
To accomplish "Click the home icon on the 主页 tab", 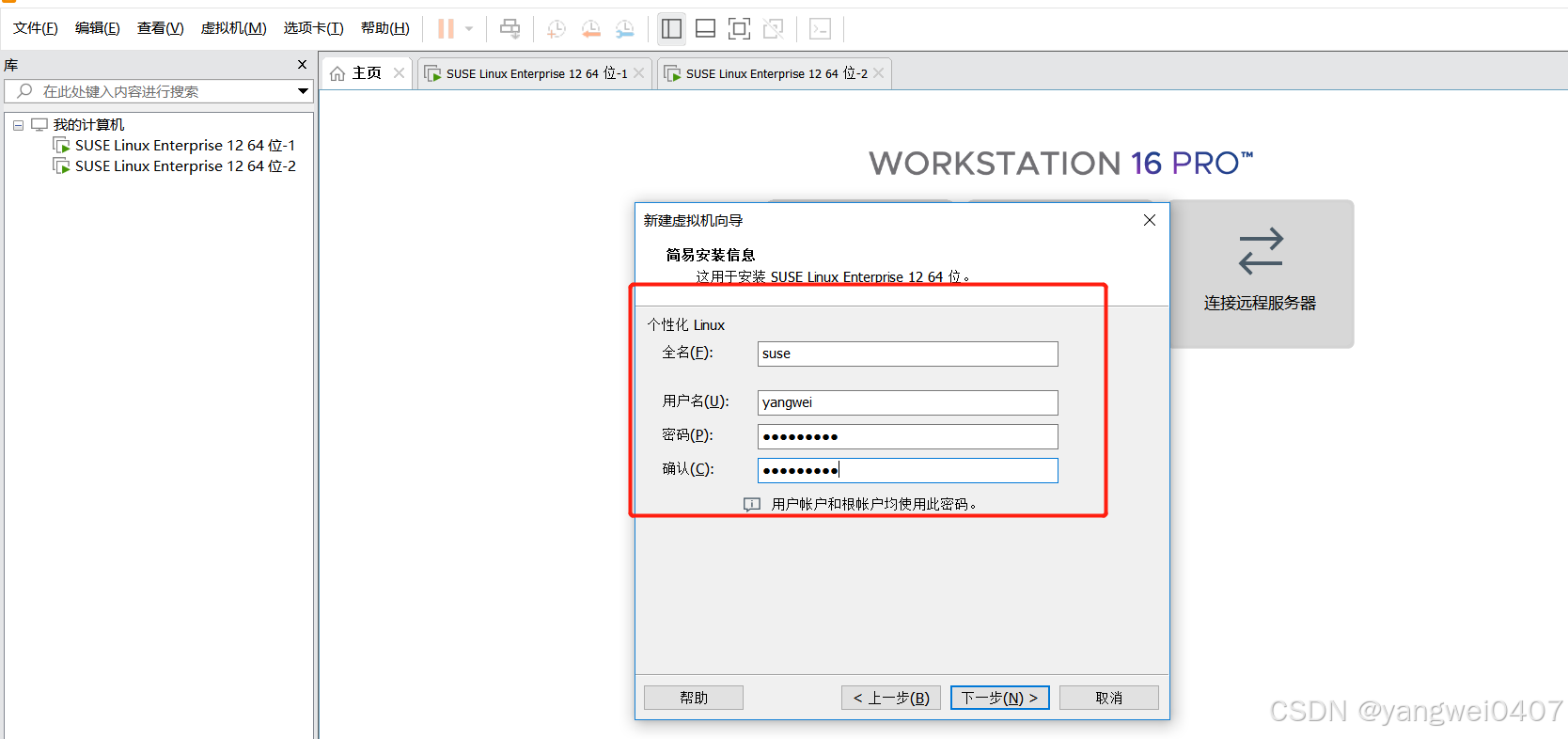I will [x=337, y=73].
